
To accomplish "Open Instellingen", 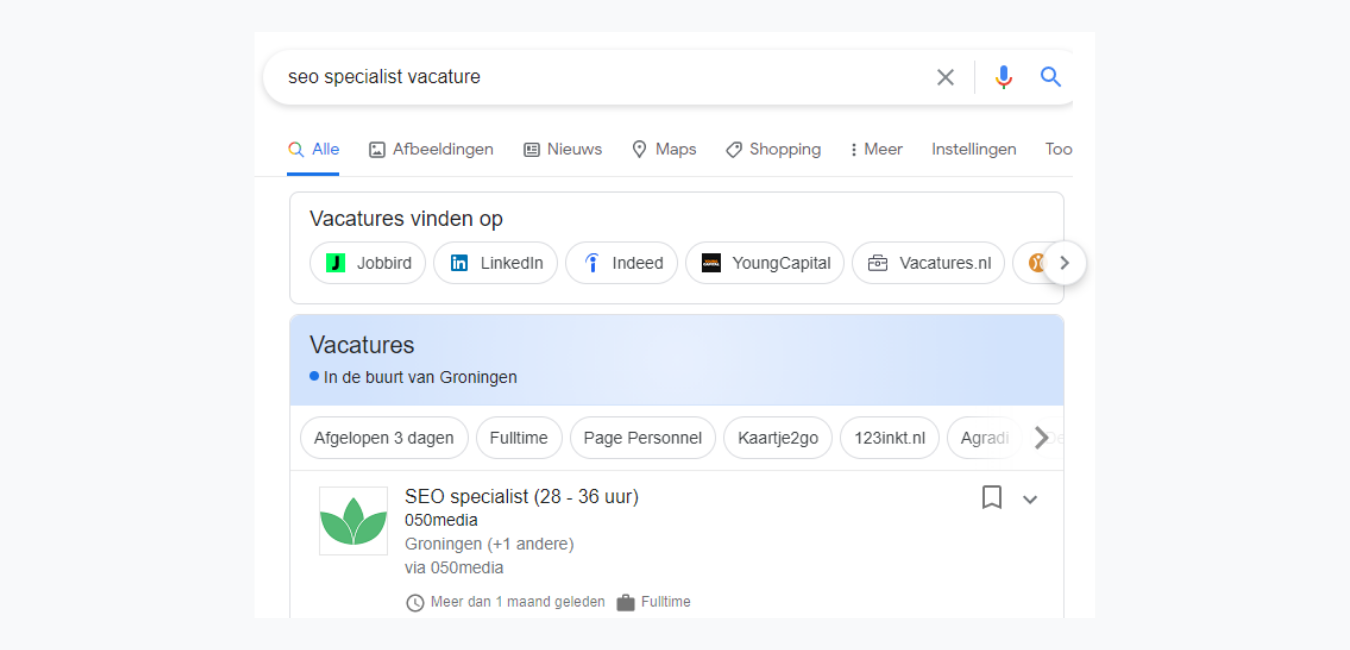I will (x=974, y=149).
